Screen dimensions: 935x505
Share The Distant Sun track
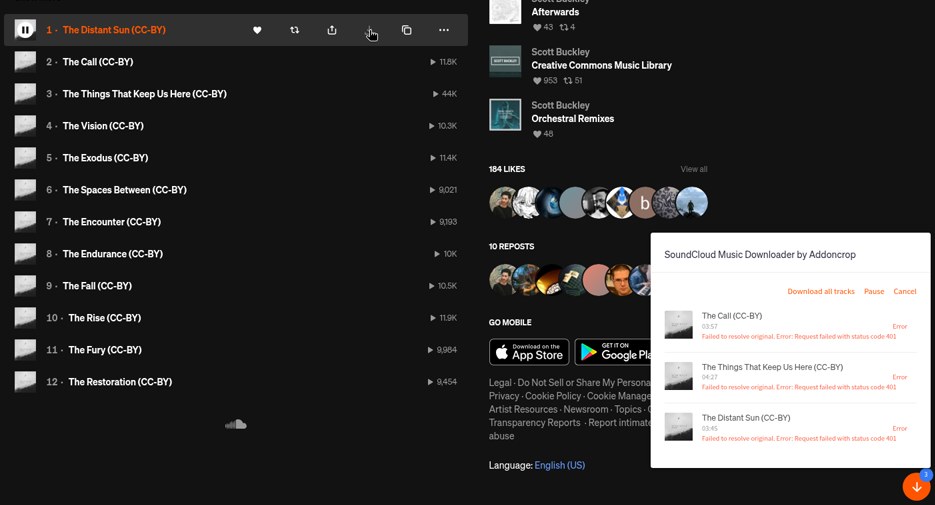332,30
